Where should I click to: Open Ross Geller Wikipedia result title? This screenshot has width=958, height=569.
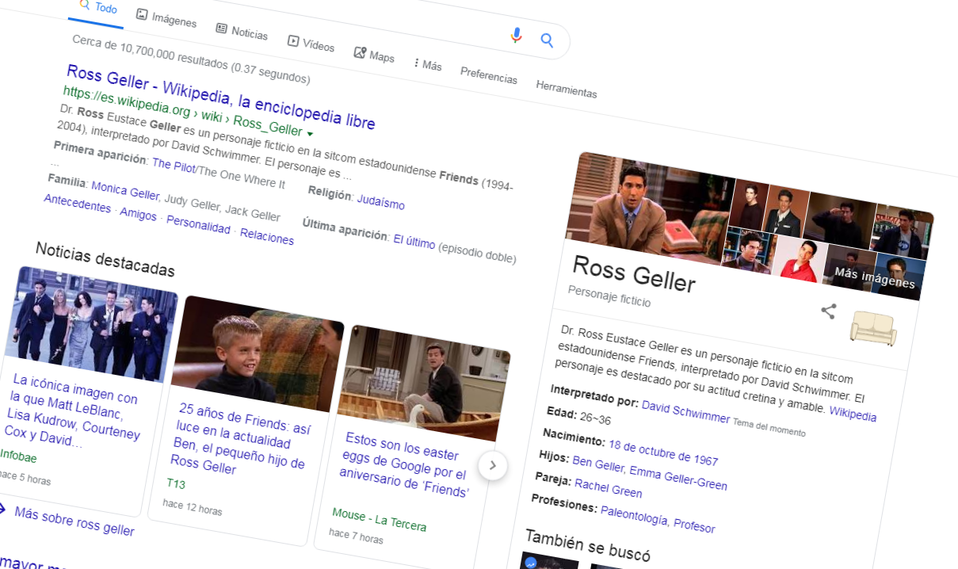point(221,97)
